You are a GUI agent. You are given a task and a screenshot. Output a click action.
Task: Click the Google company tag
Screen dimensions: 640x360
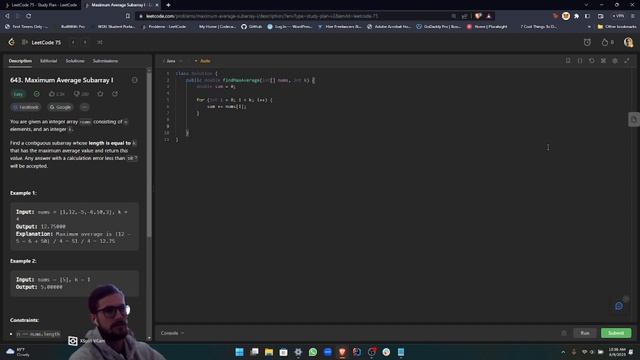(x=60, y=107)
